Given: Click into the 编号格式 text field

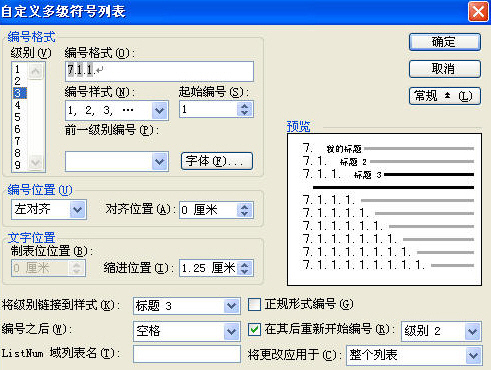Looking at the screenshot, I should click(x=159, y=71).
